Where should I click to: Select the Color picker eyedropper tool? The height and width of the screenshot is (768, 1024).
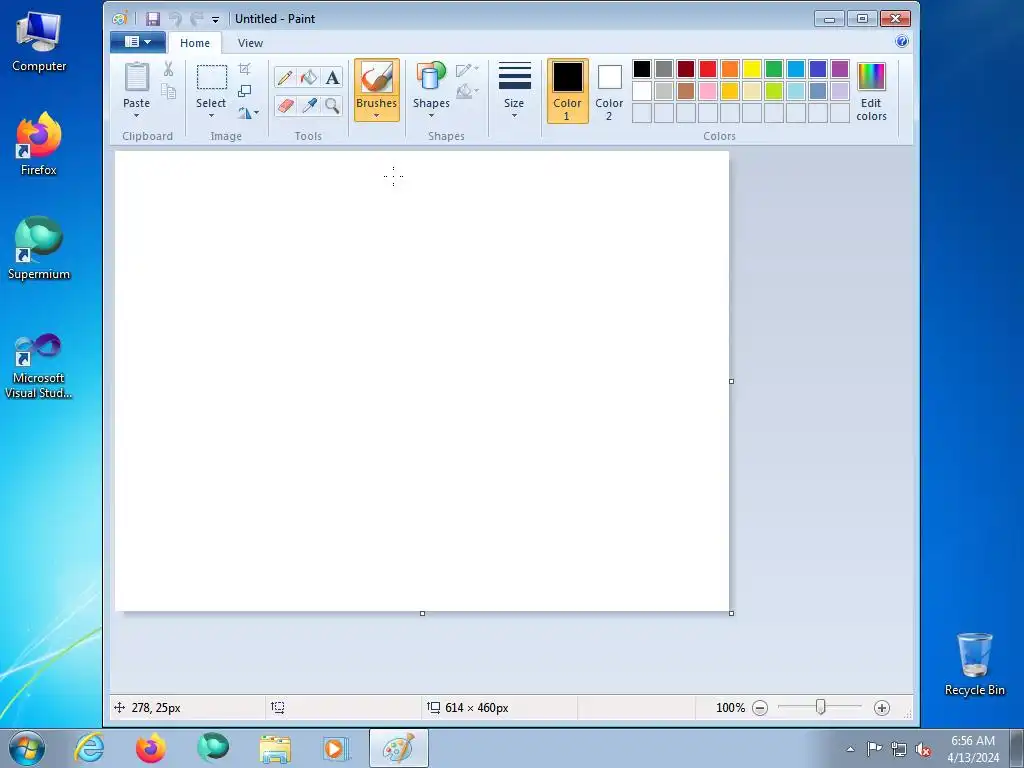[x=308, y=105]
